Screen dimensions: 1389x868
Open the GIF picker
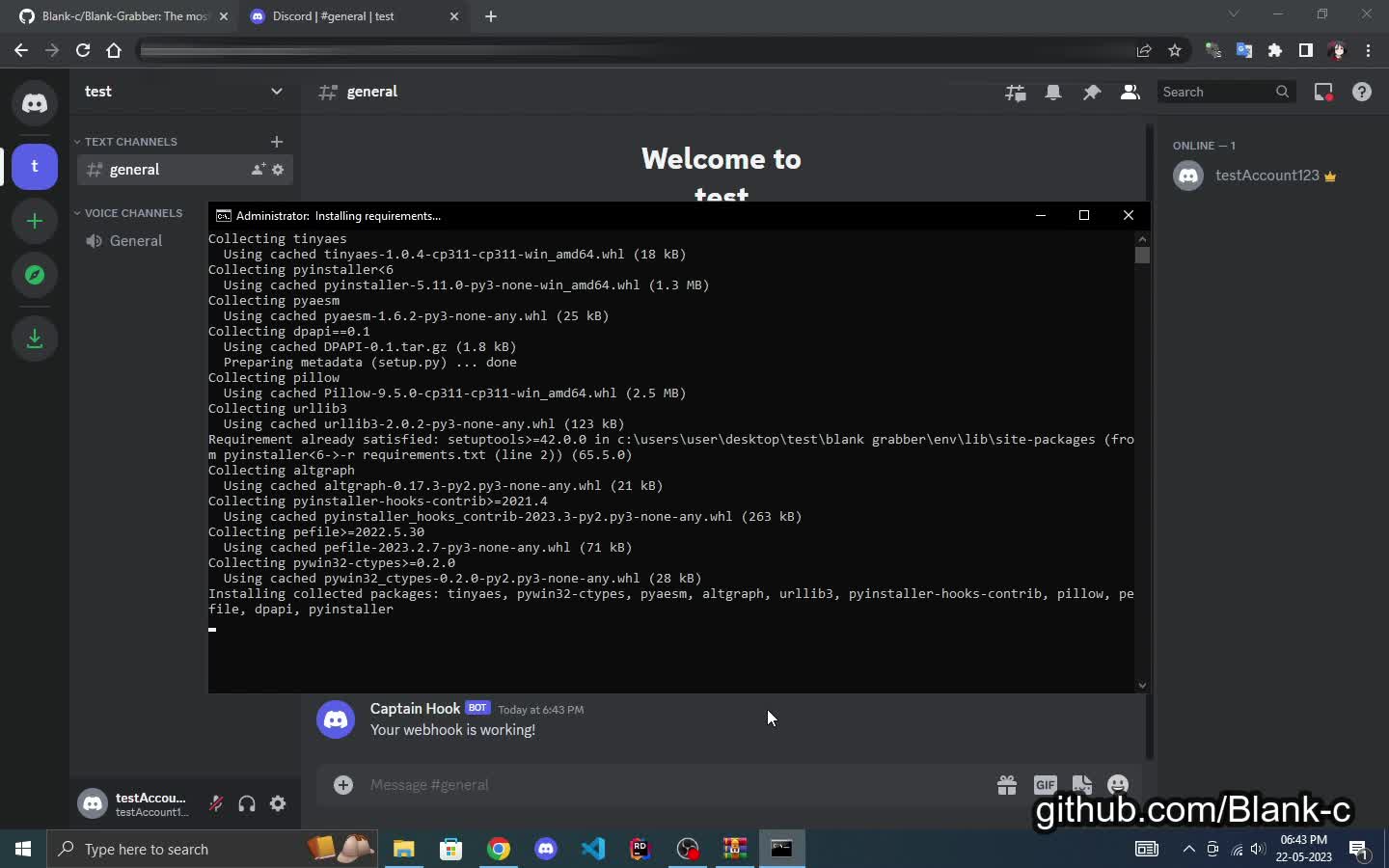coord(1045,785)
